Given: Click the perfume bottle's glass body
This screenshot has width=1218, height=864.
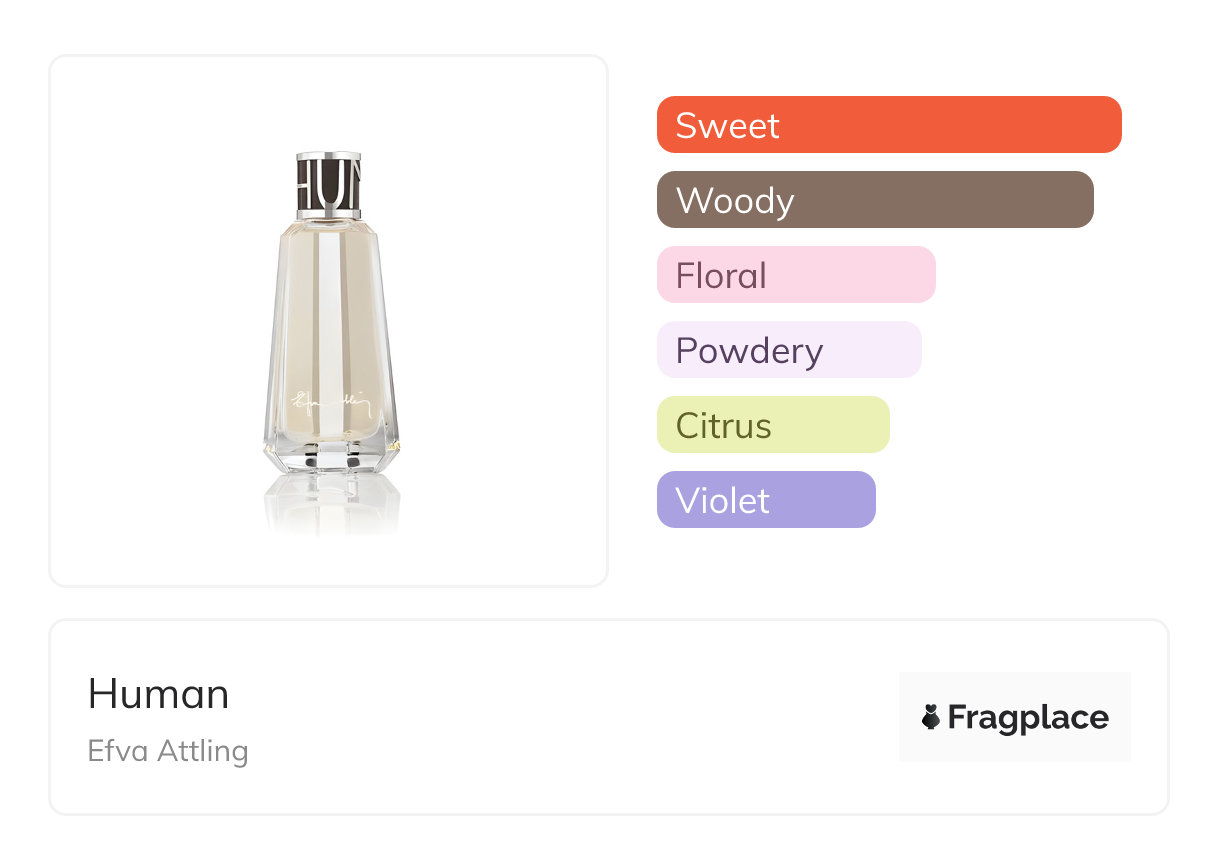Looking at the screenshot, I should point(330,320).
